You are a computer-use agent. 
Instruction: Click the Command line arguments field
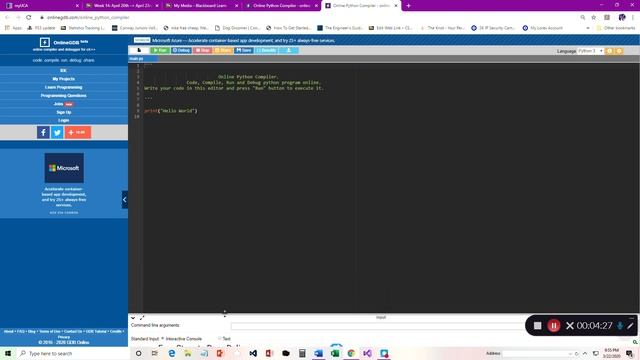(x=378, y=326)
